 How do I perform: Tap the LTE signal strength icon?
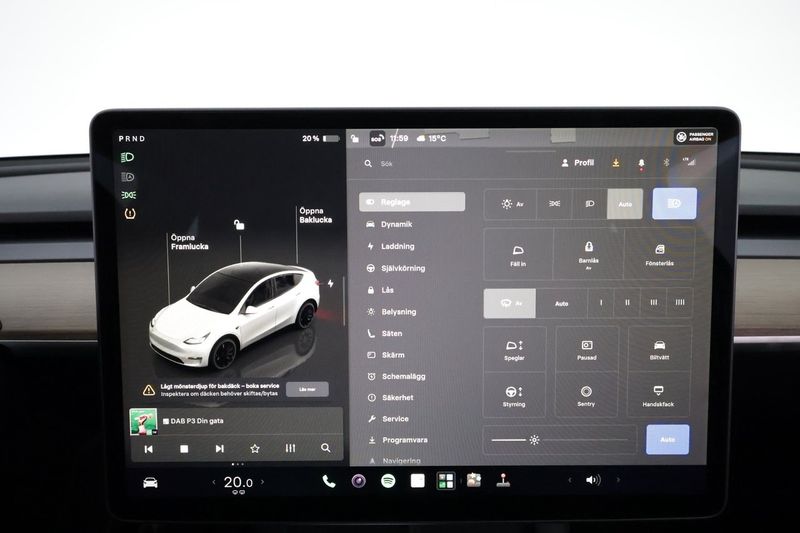[689, 162]
